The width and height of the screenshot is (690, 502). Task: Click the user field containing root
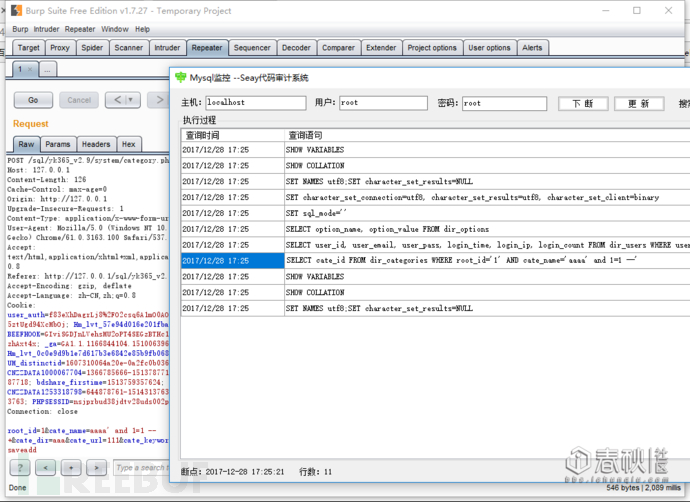tap(383, 103)
